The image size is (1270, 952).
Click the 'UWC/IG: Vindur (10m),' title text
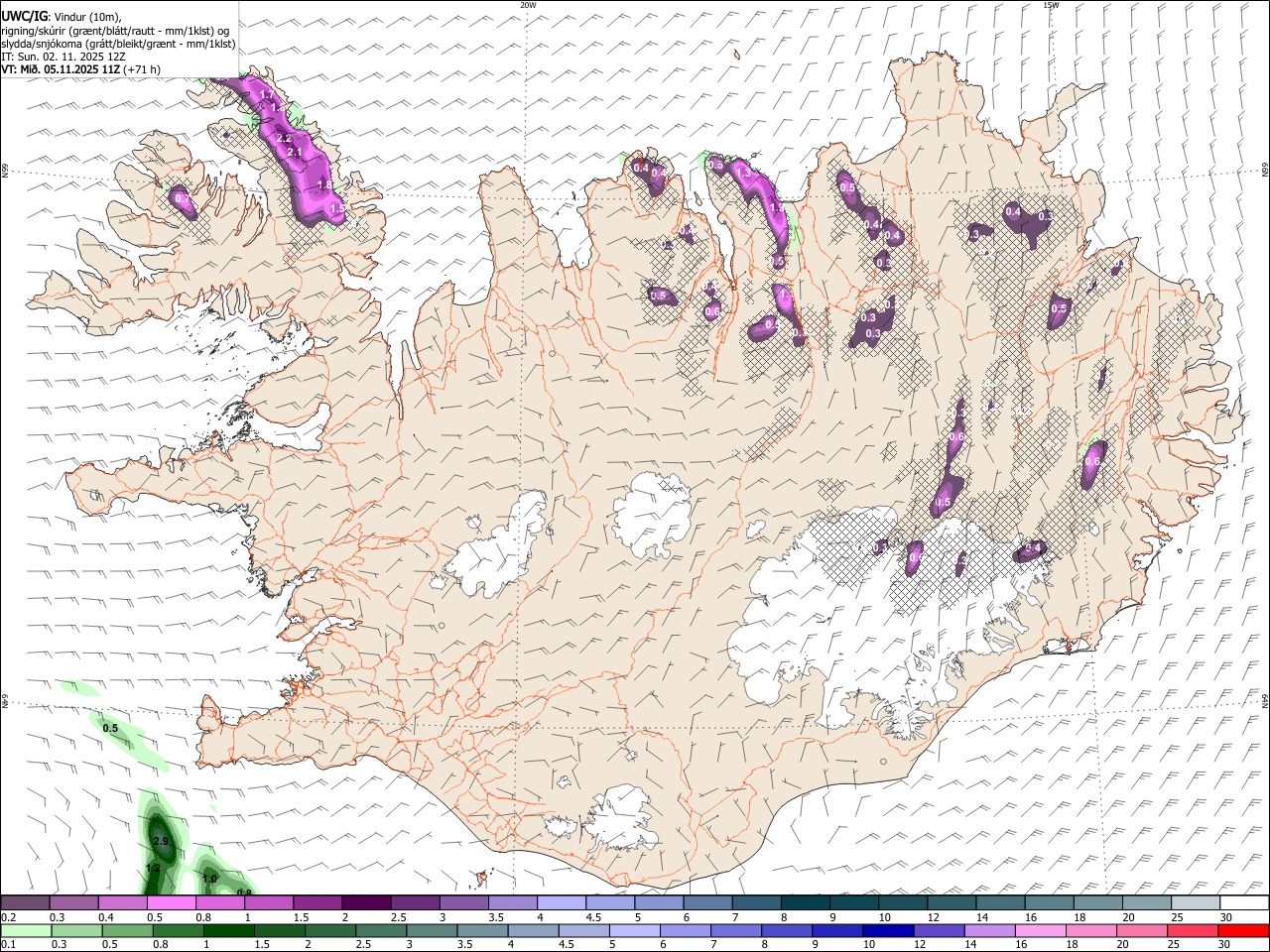click(x=62, y=16)
